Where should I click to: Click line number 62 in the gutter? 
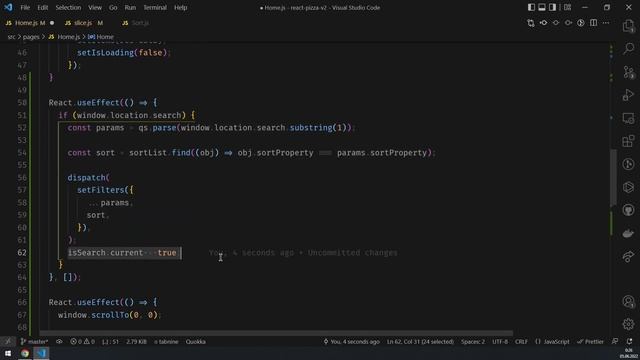click(22, 253)
